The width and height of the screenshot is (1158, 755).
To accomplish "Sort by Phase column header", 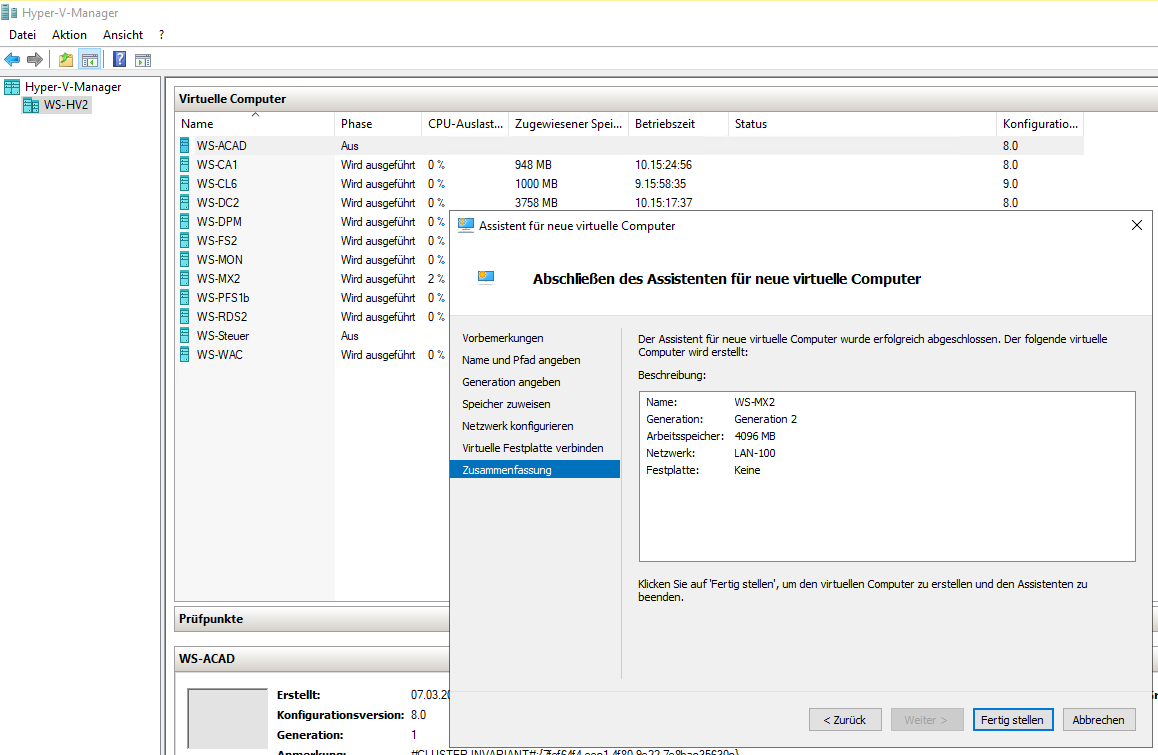I will coord(378,124).
